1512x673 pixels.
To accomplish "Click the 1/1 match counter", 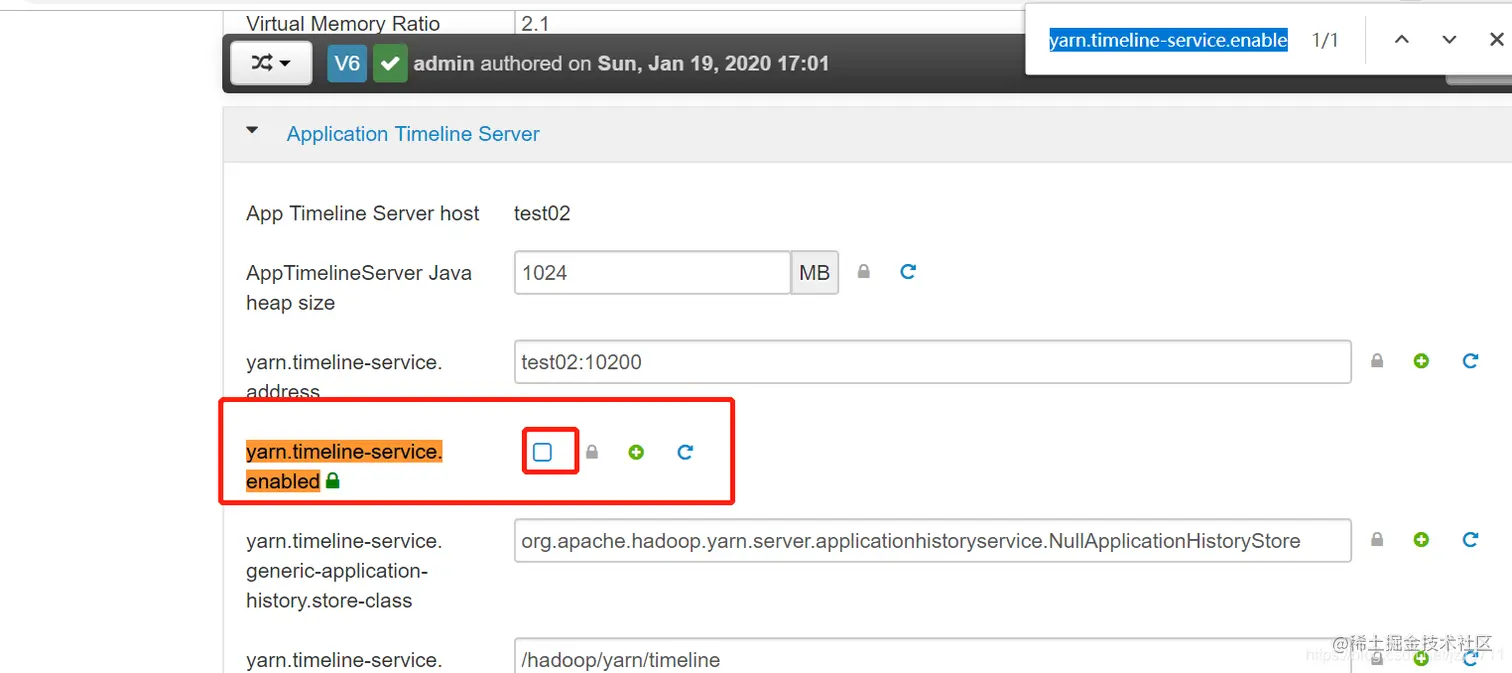I will pos(1325,40).
